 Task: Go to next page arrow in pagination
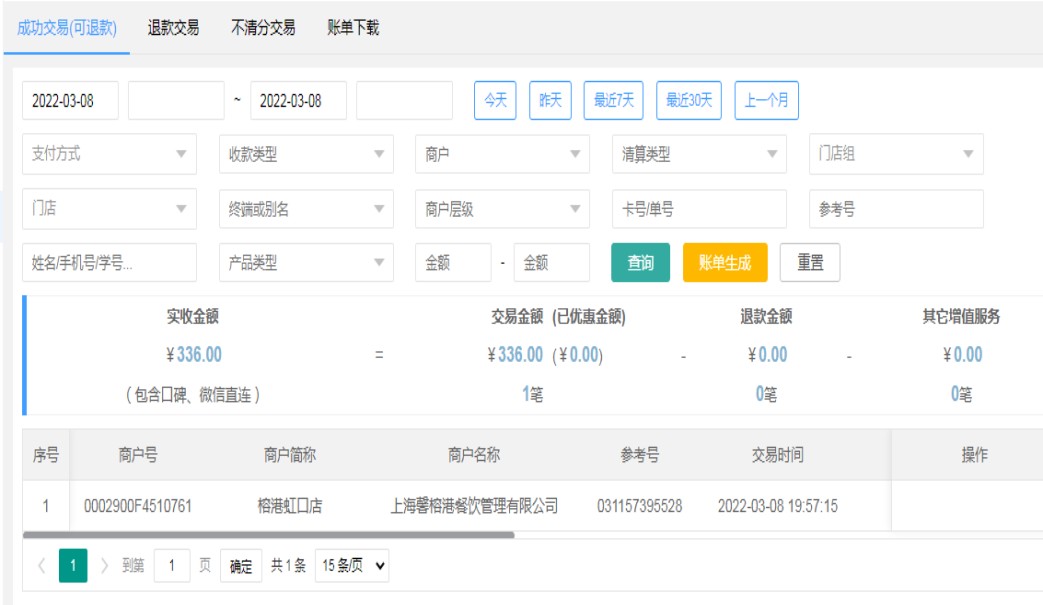tap(105, 566)
